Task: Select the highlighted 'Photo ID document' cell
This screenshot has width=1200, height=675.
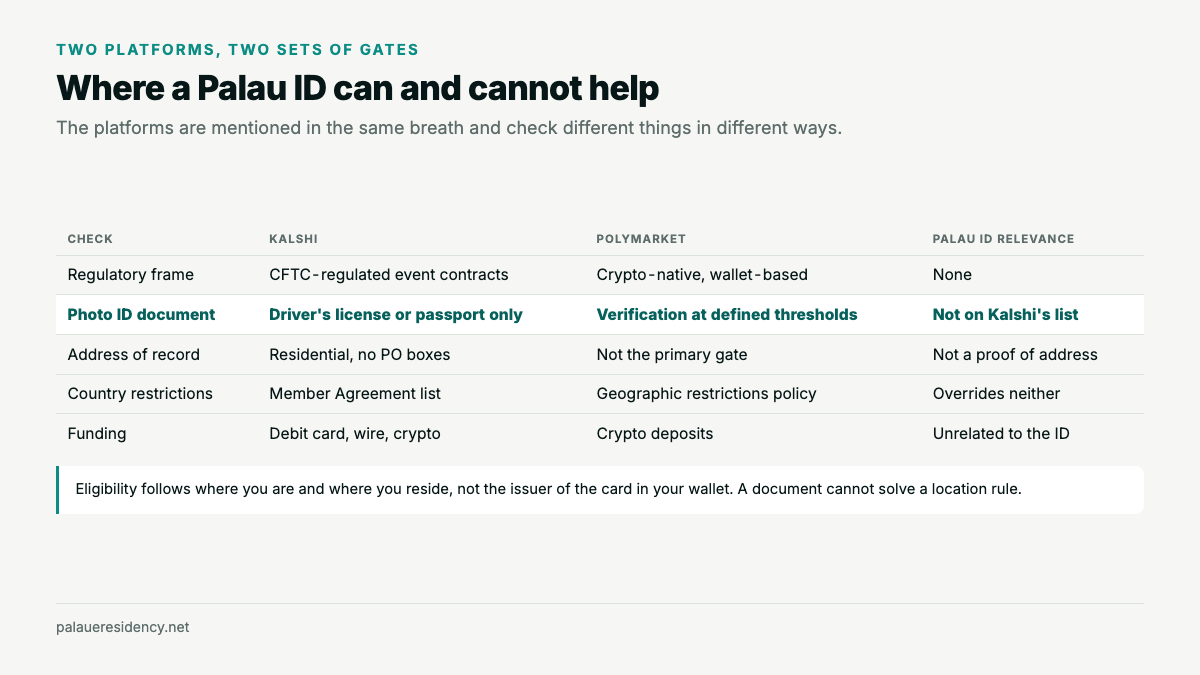Action: pos(141,314)
